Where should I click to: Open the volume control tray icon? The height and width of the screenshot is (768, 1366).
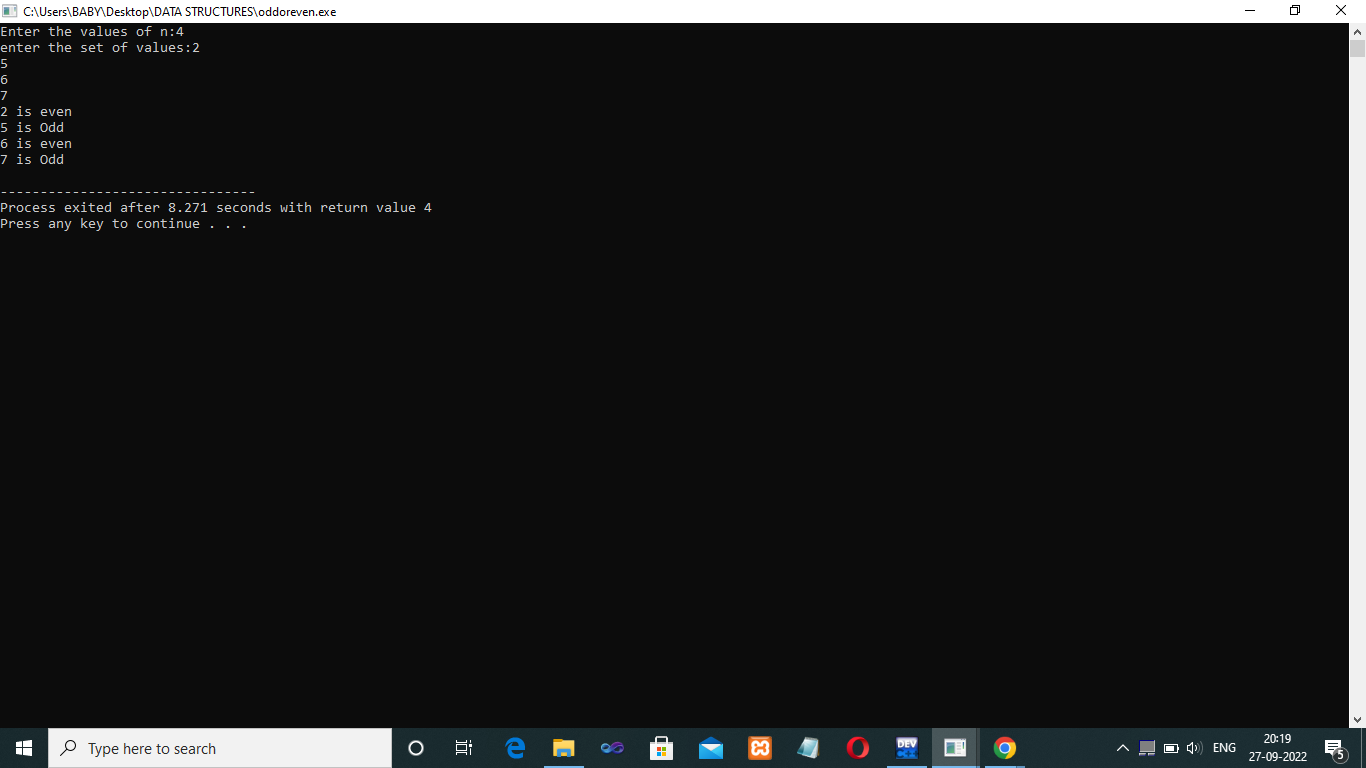[1194, 748]
